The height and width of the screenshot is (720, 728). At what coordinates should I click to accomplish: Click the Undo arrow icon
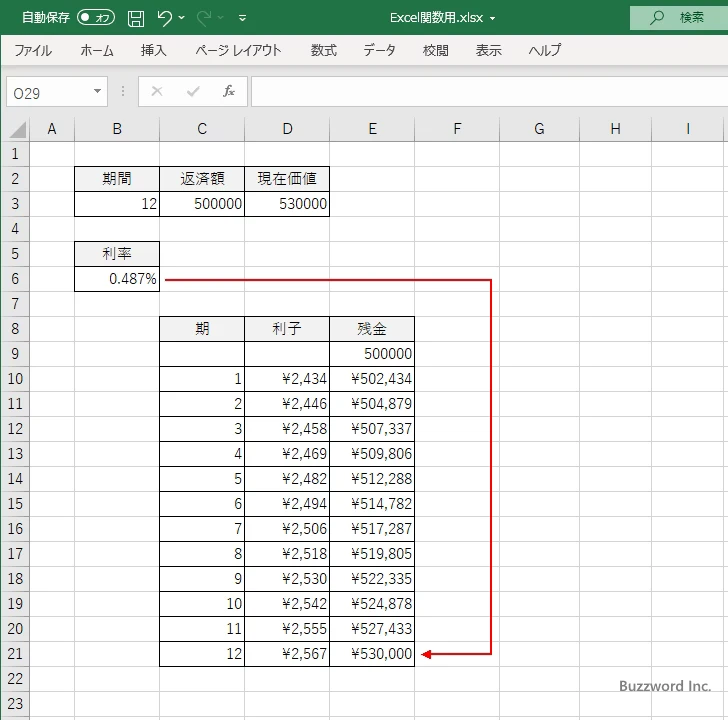164,18
